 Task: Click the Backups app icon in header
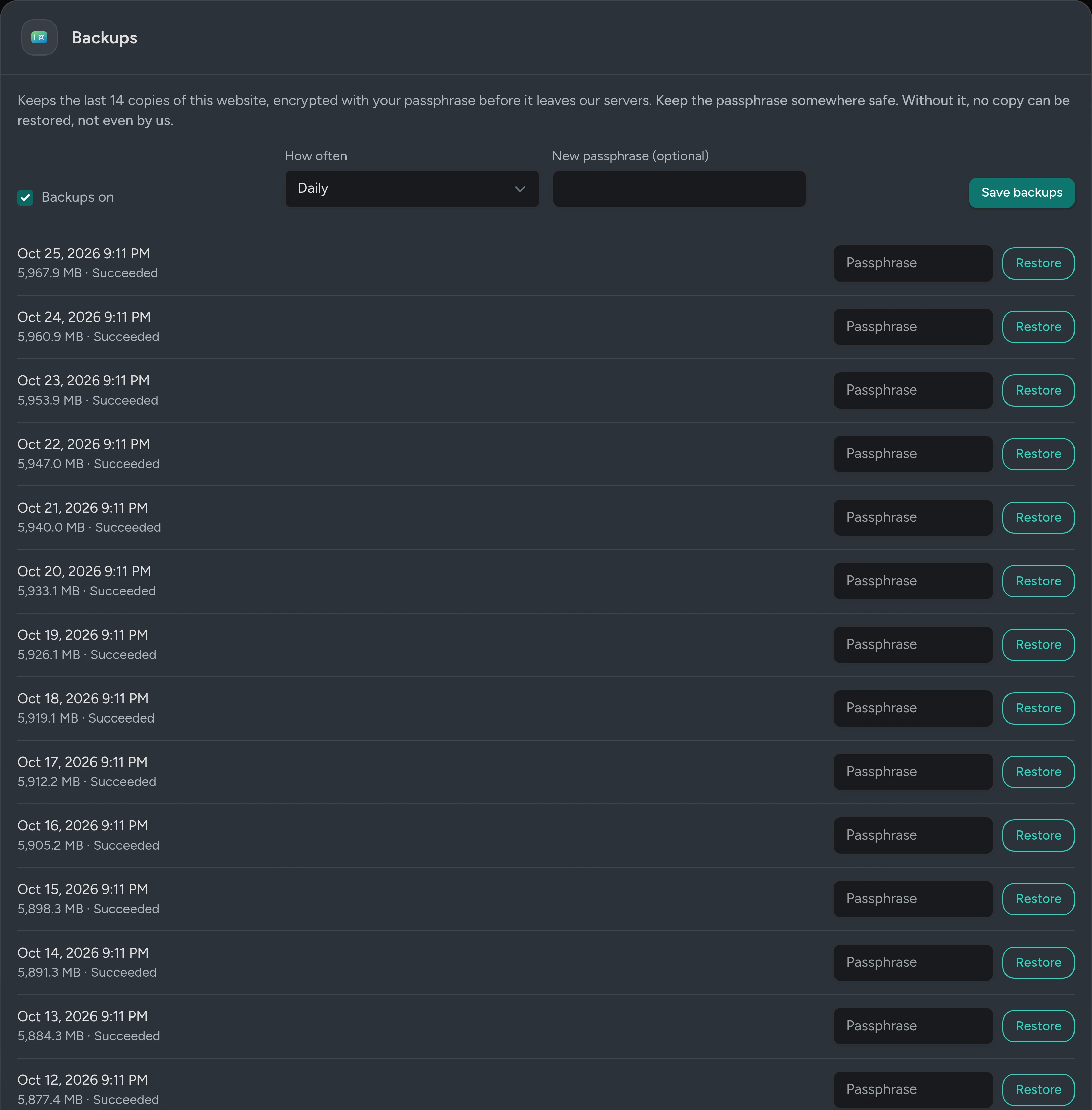(x=39, y=37)
